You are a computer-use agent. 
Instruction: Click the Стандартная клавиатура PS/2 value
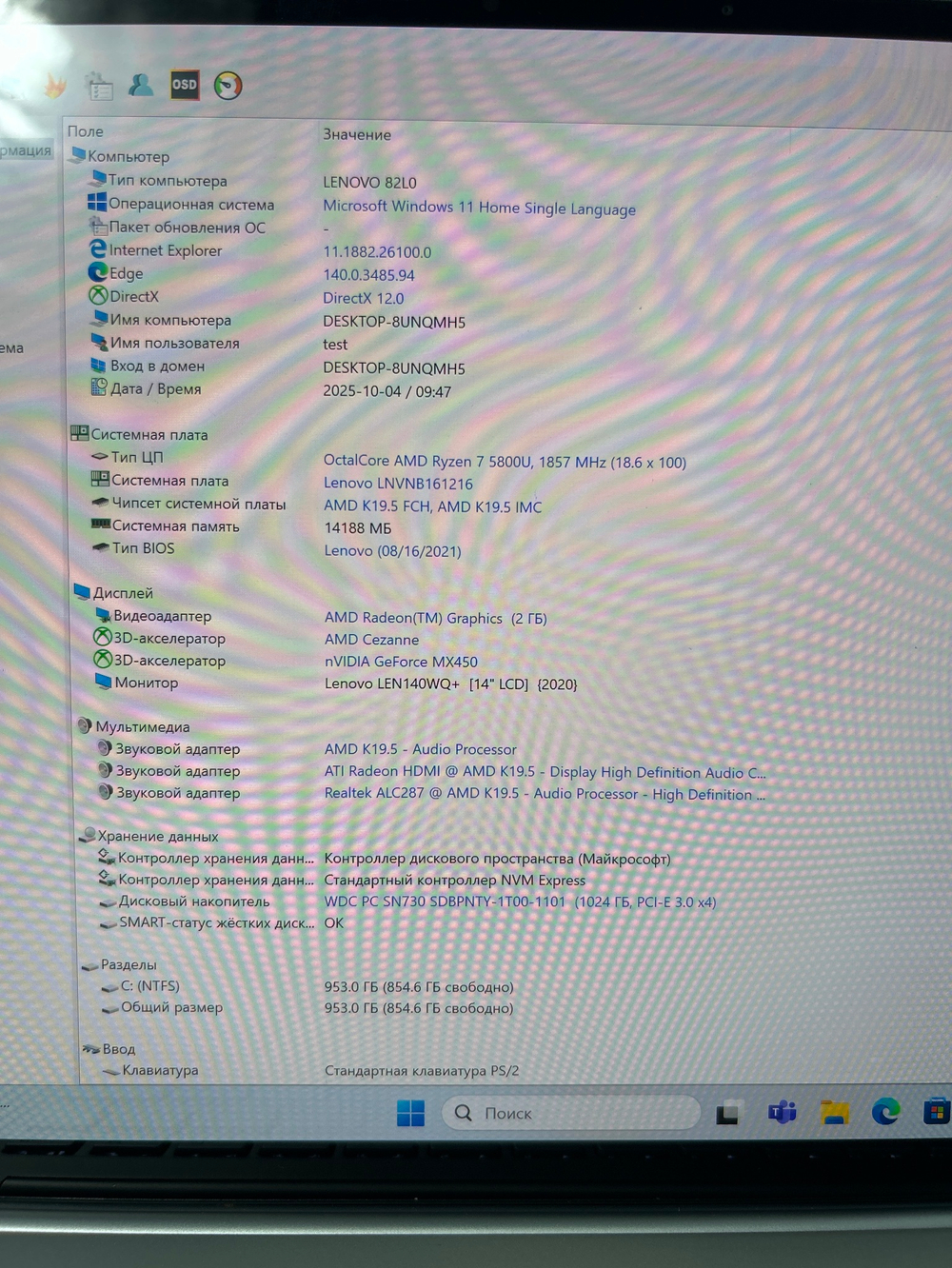click(422, 1070)
